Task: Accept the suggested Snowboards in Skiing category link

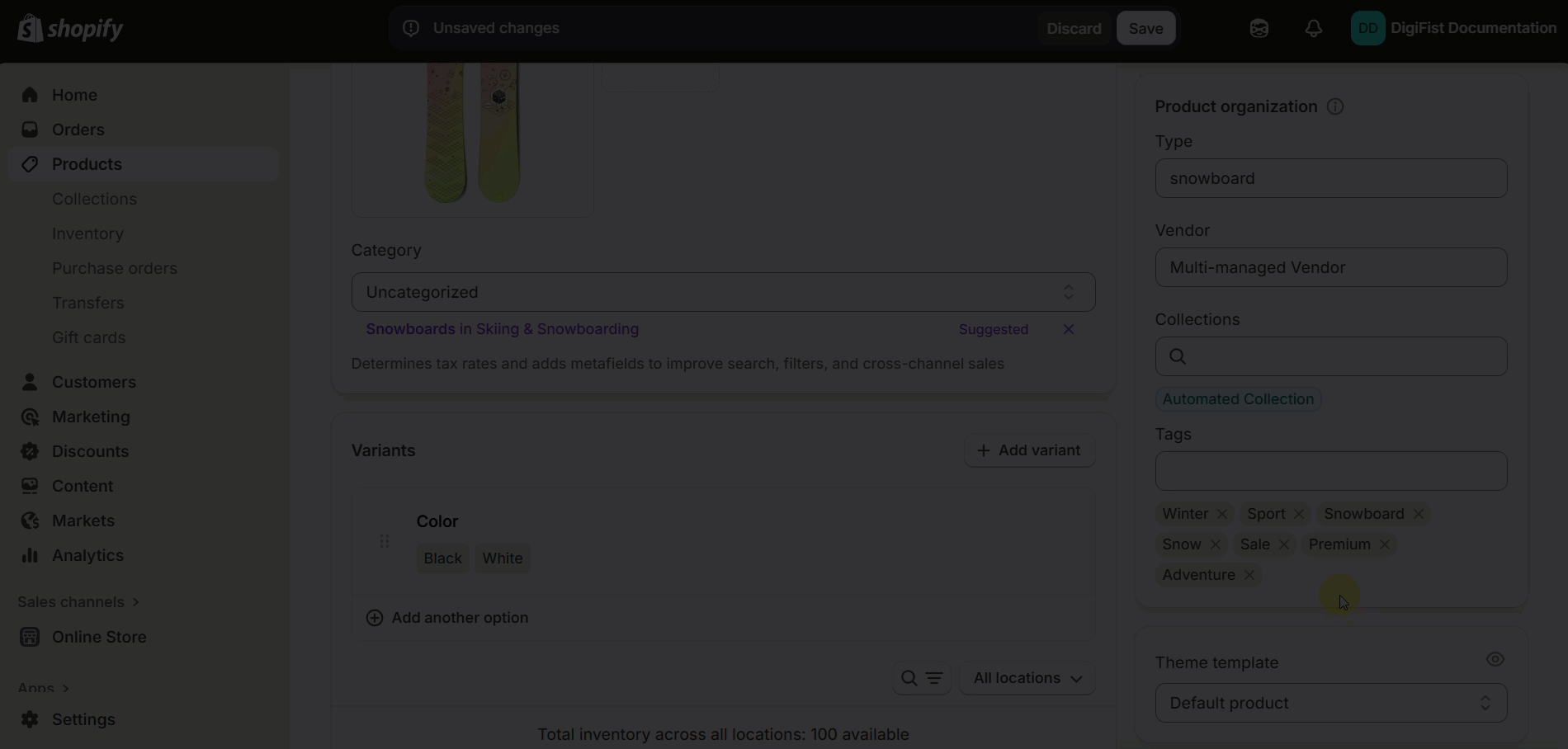Action: (x=502, y=329)
